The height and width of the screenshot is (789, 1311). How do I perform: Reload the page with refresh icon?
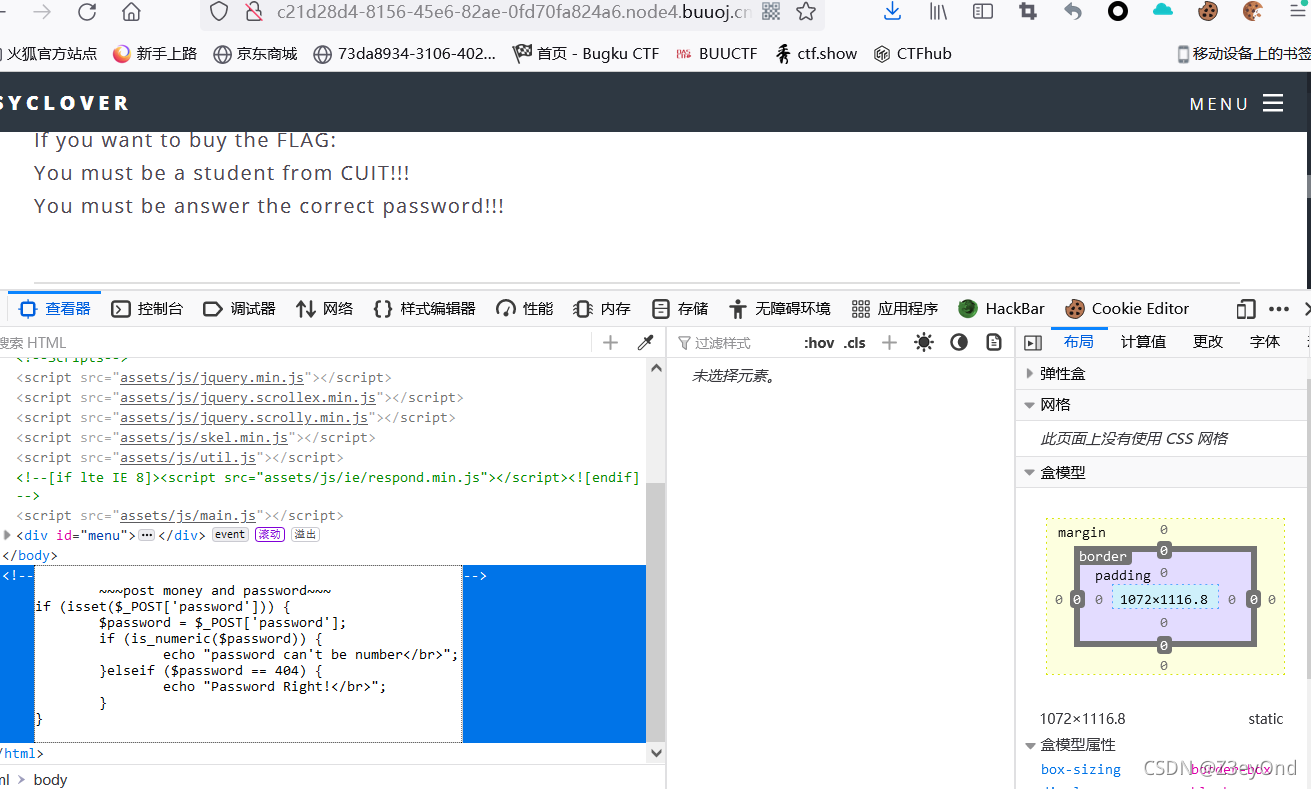(x=87, y=12)
